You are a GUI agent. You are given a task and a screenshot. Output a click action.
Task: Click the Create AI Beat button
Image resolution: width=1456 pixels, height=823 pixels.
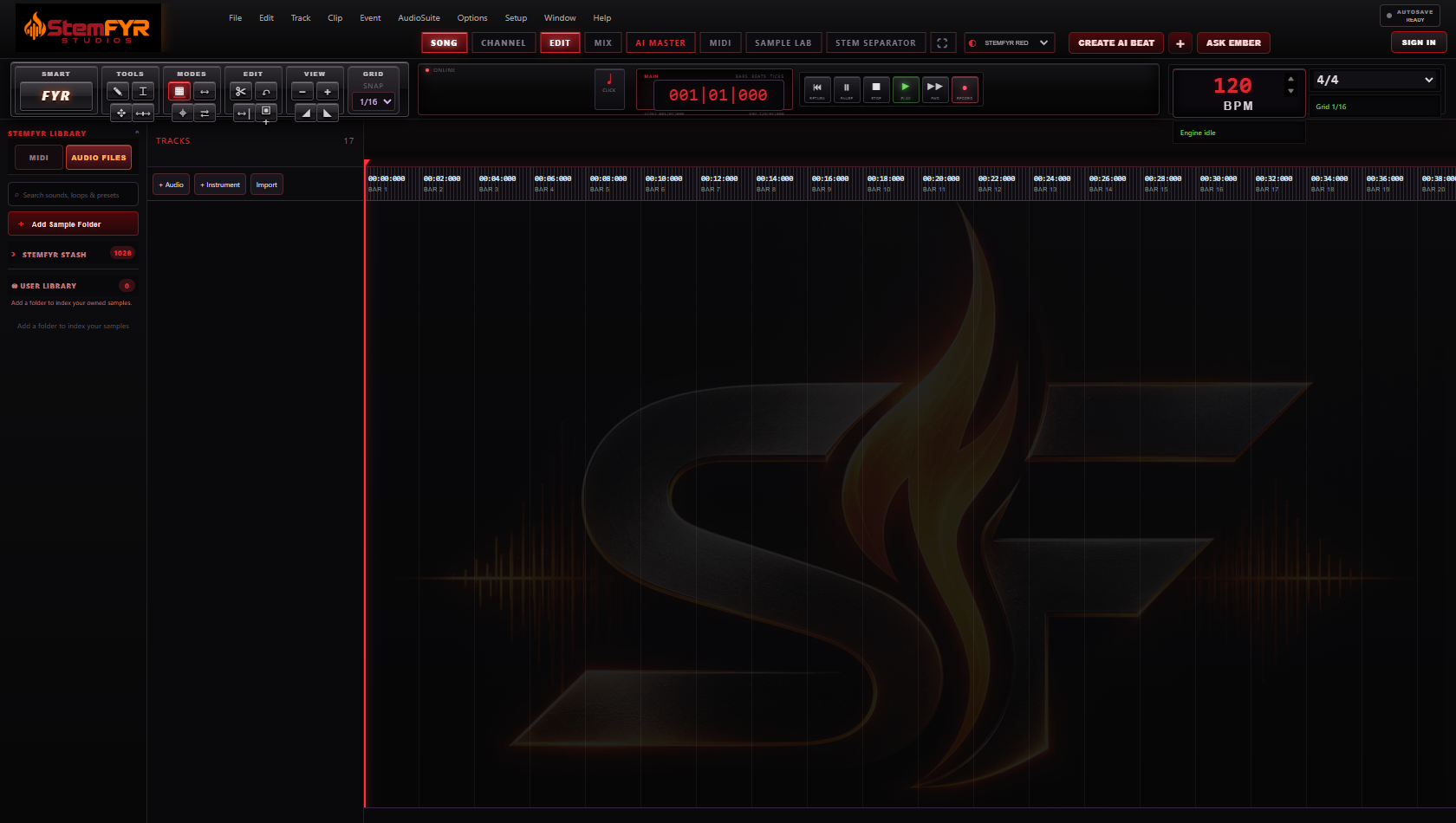[x=1116, y=42]
